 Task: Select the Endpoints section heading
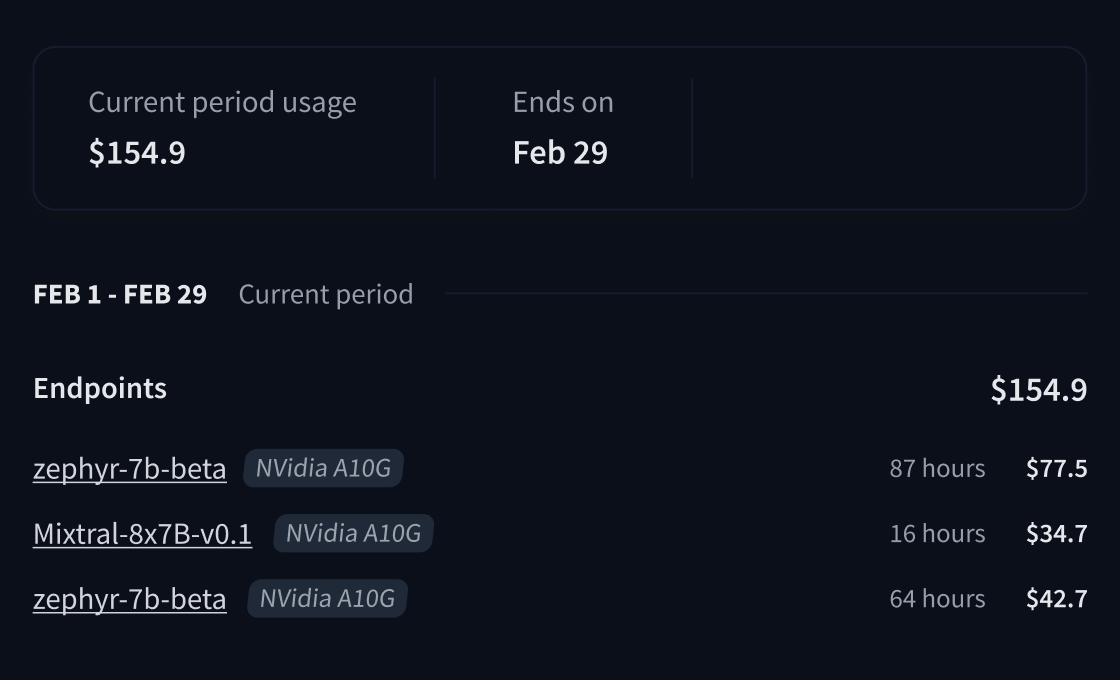coord(100,388)
